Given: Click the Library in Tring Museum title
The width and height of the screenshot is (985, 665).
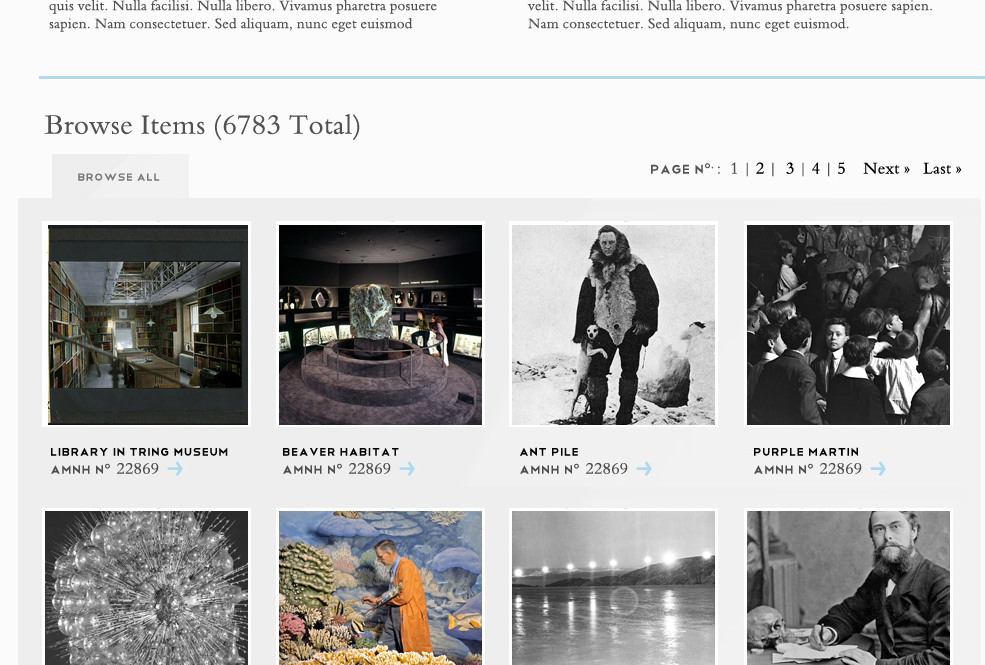Looking at the screenshot, I should pos(139,452).
